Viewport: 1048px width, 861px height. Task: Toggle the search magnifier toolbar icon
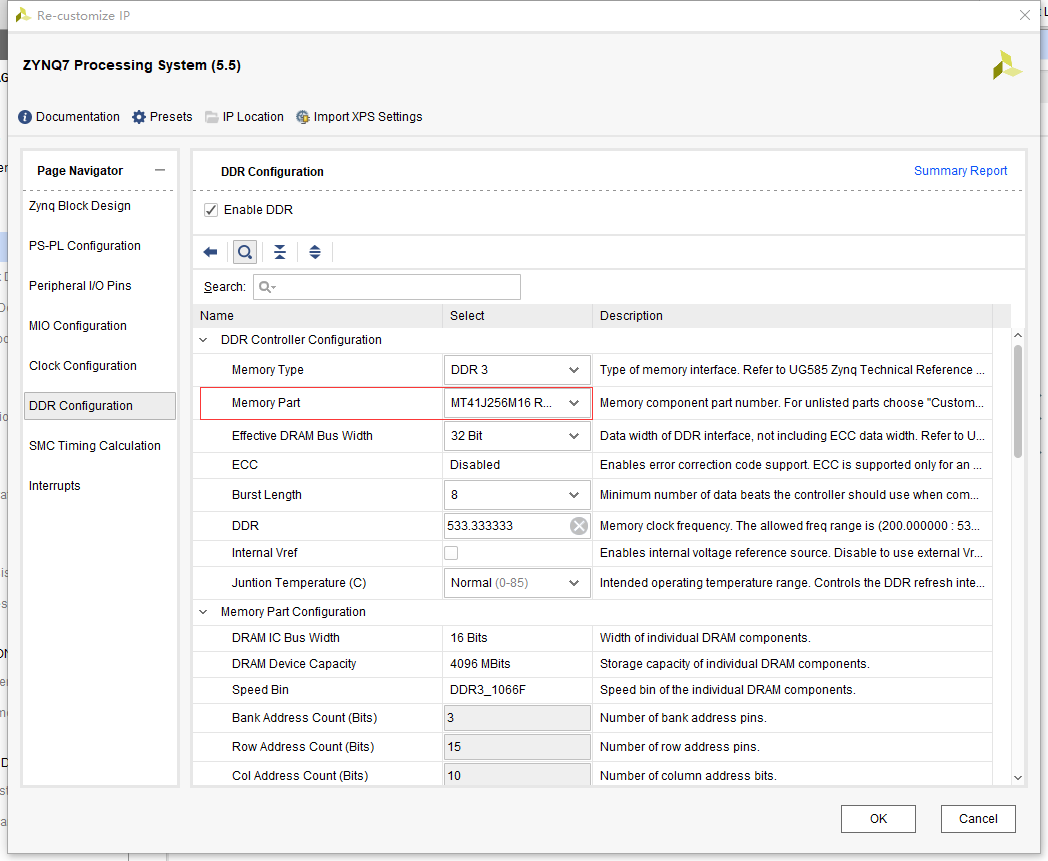(244, 252)
